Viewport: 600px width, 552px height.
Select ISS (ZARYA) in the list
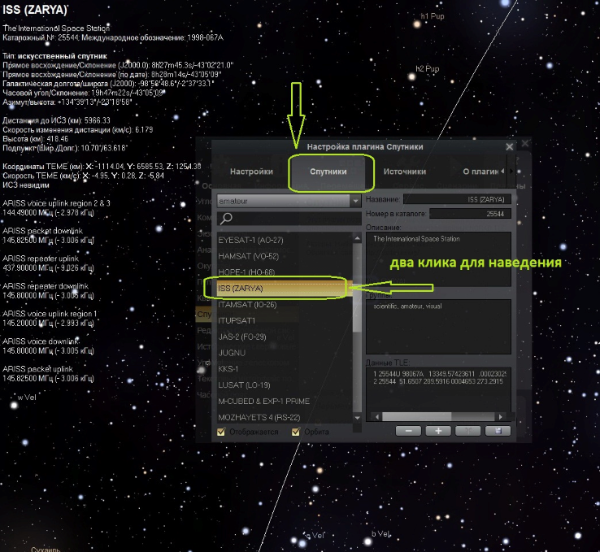tap(285, 288)
